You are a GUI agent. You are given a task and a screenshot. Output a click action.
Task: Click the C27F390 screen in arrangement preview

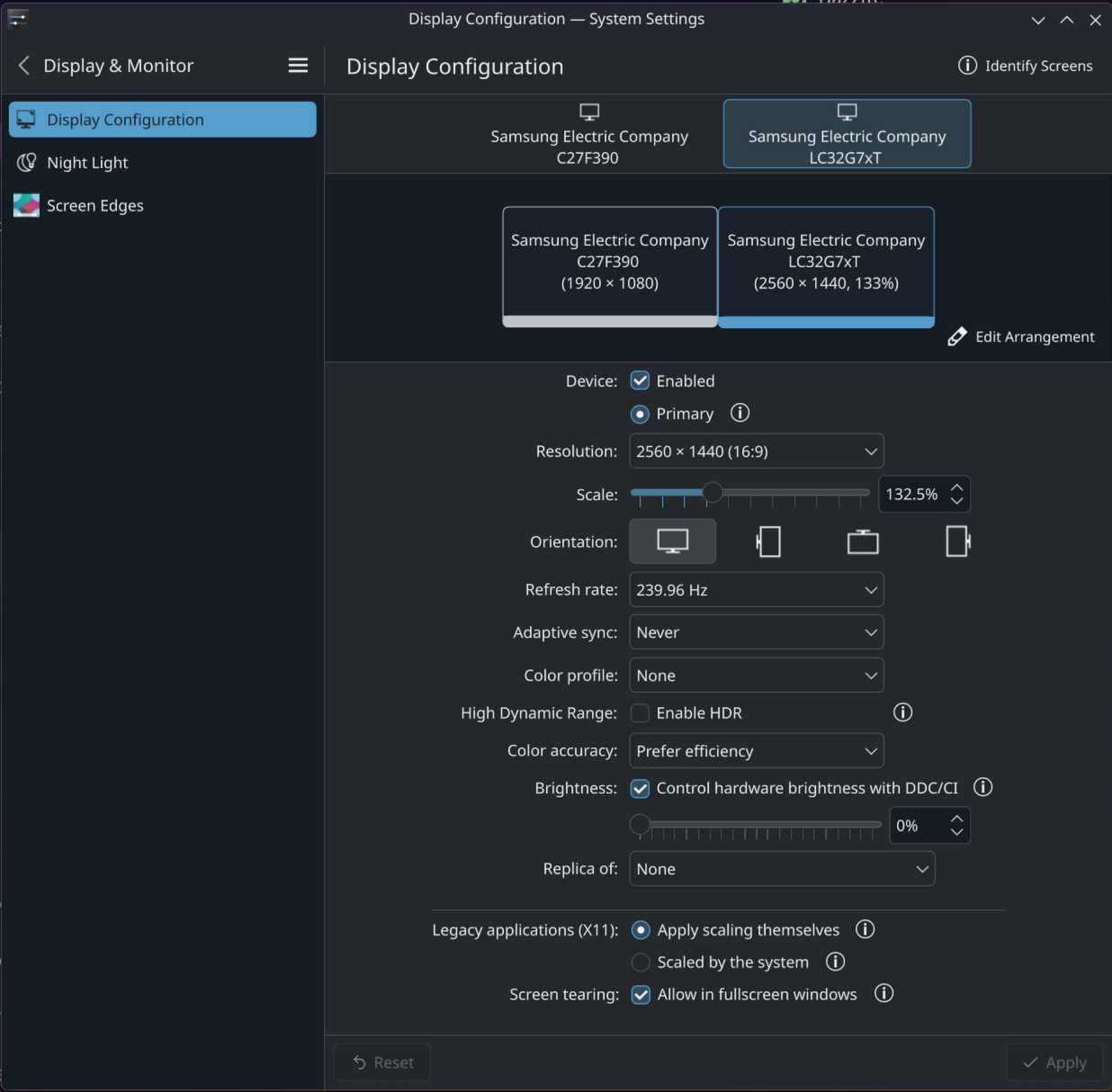pos(610,266)
